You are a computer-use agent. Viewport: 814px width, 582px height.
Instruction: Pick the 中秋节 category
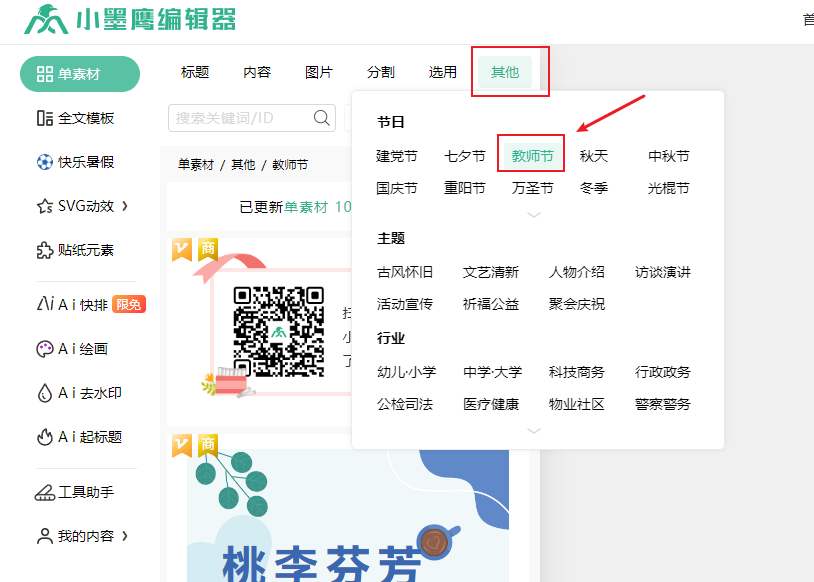[669, 156]
